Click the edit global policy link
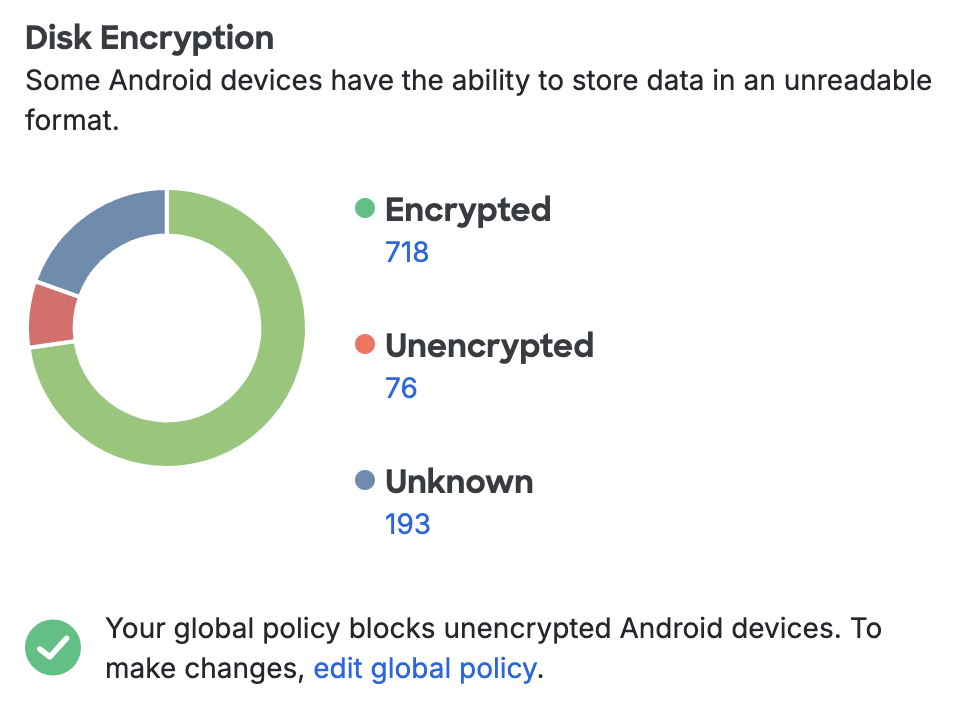Image resolution: width=958 pixels, height=710 pixels. [x=424, y=668]
